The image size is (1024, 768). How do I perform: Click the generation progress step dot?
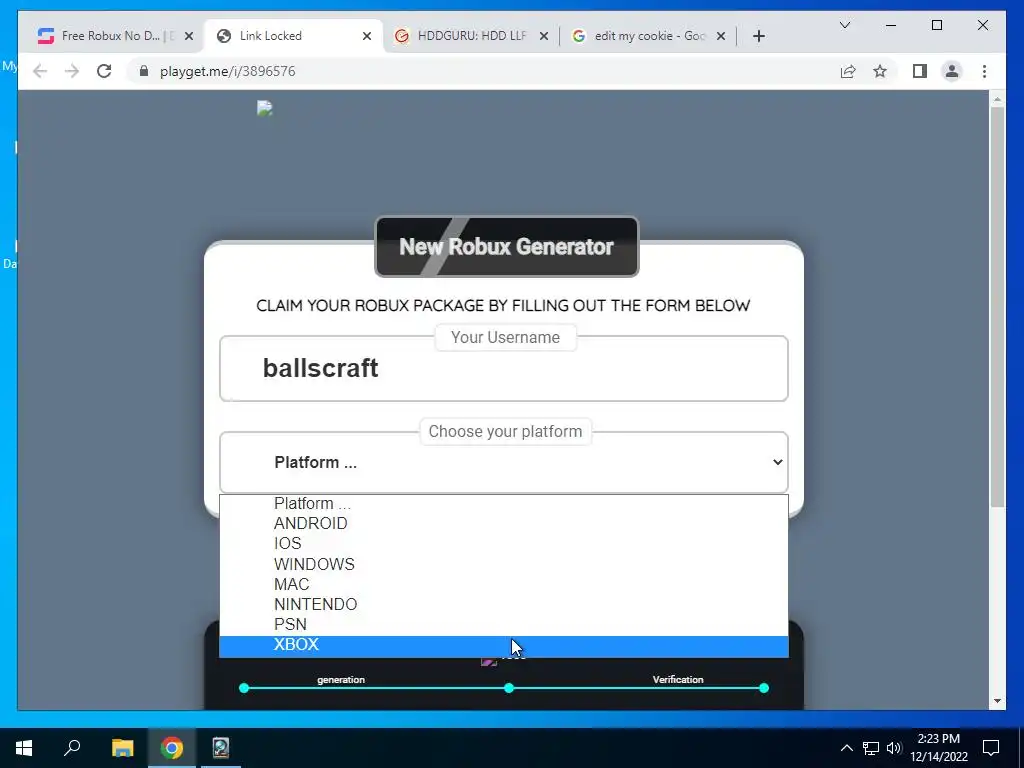point(244,688)
